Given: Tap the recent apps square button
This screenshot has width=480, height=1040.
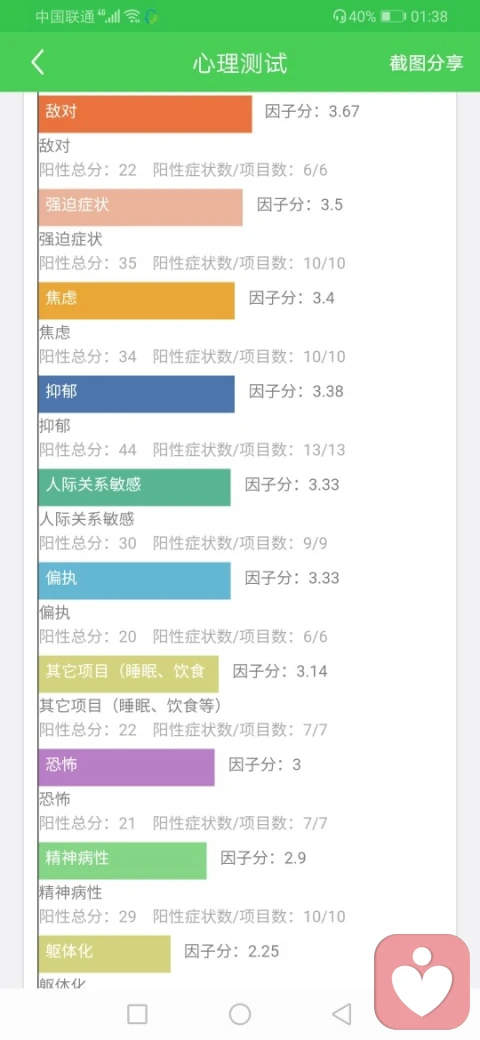Looking at the screenshot, I should [137, 1013].
